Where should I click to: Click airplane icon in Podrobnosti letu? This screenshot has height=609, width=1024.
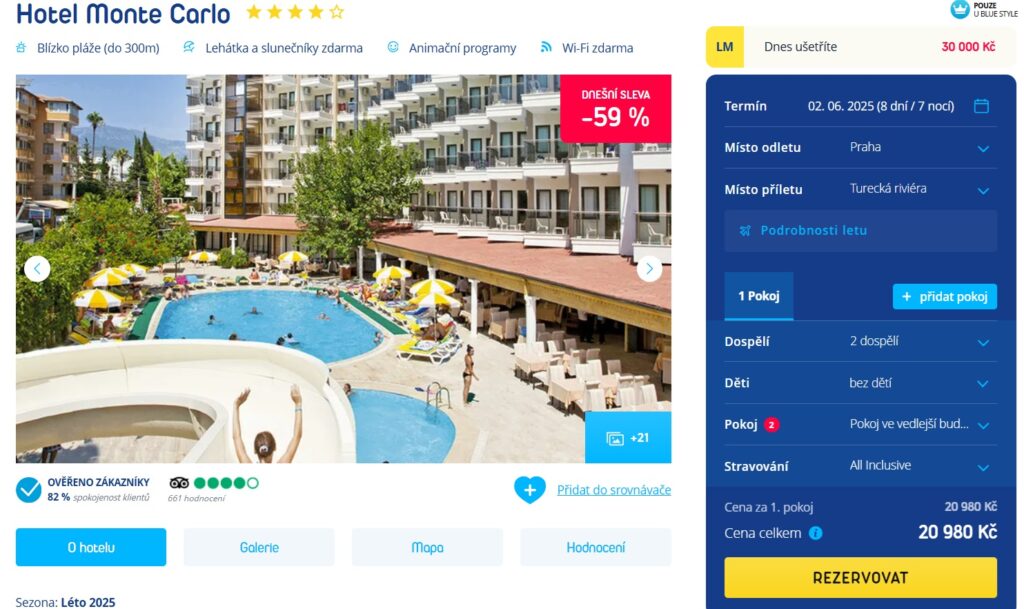tap(745, 230)
